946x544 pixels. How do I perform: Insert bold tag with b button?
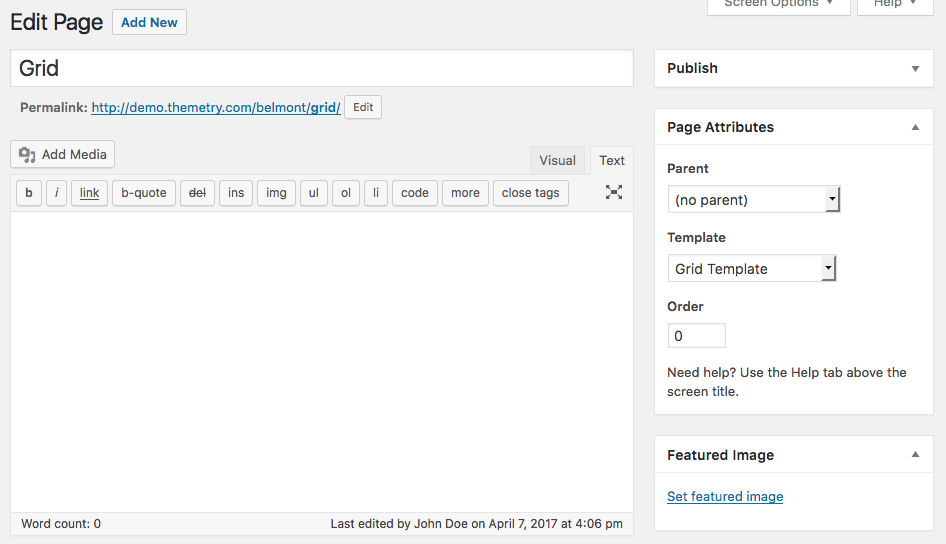pos(29,193)
